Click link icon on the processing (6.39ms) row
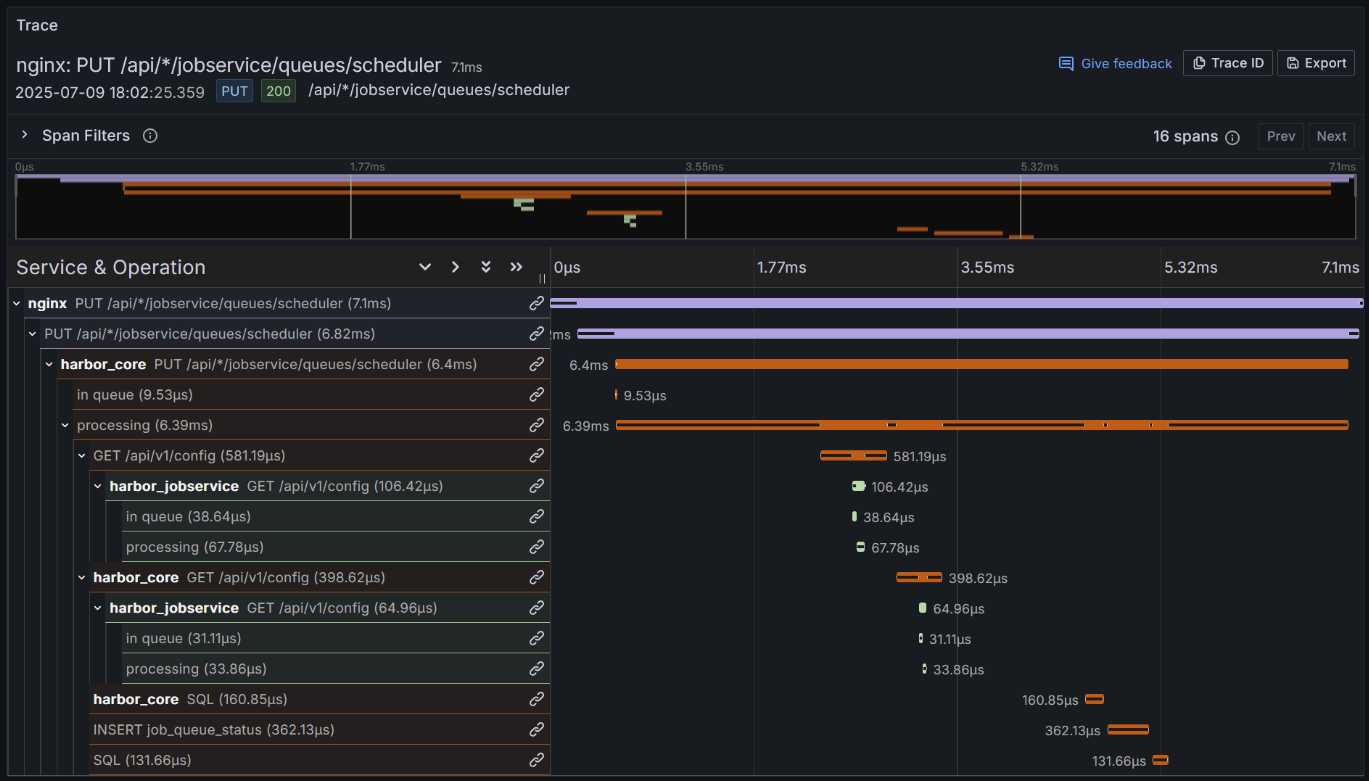The width and height of the screenshot is (1369, 781). pos(537,425)
